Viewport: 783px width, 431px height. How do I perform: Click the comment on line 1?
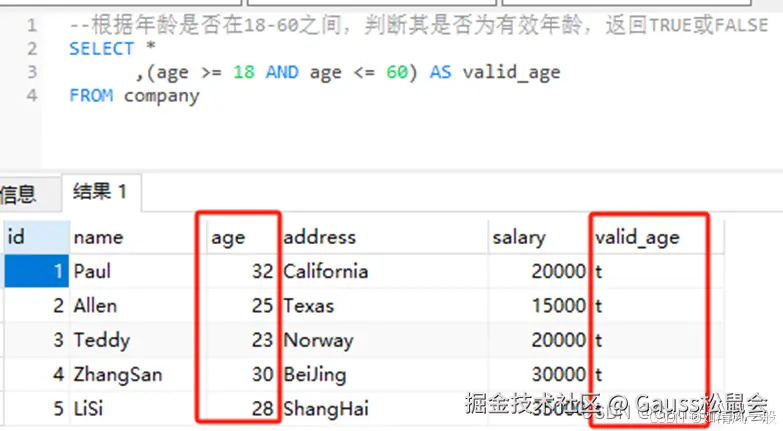point(418,25)
